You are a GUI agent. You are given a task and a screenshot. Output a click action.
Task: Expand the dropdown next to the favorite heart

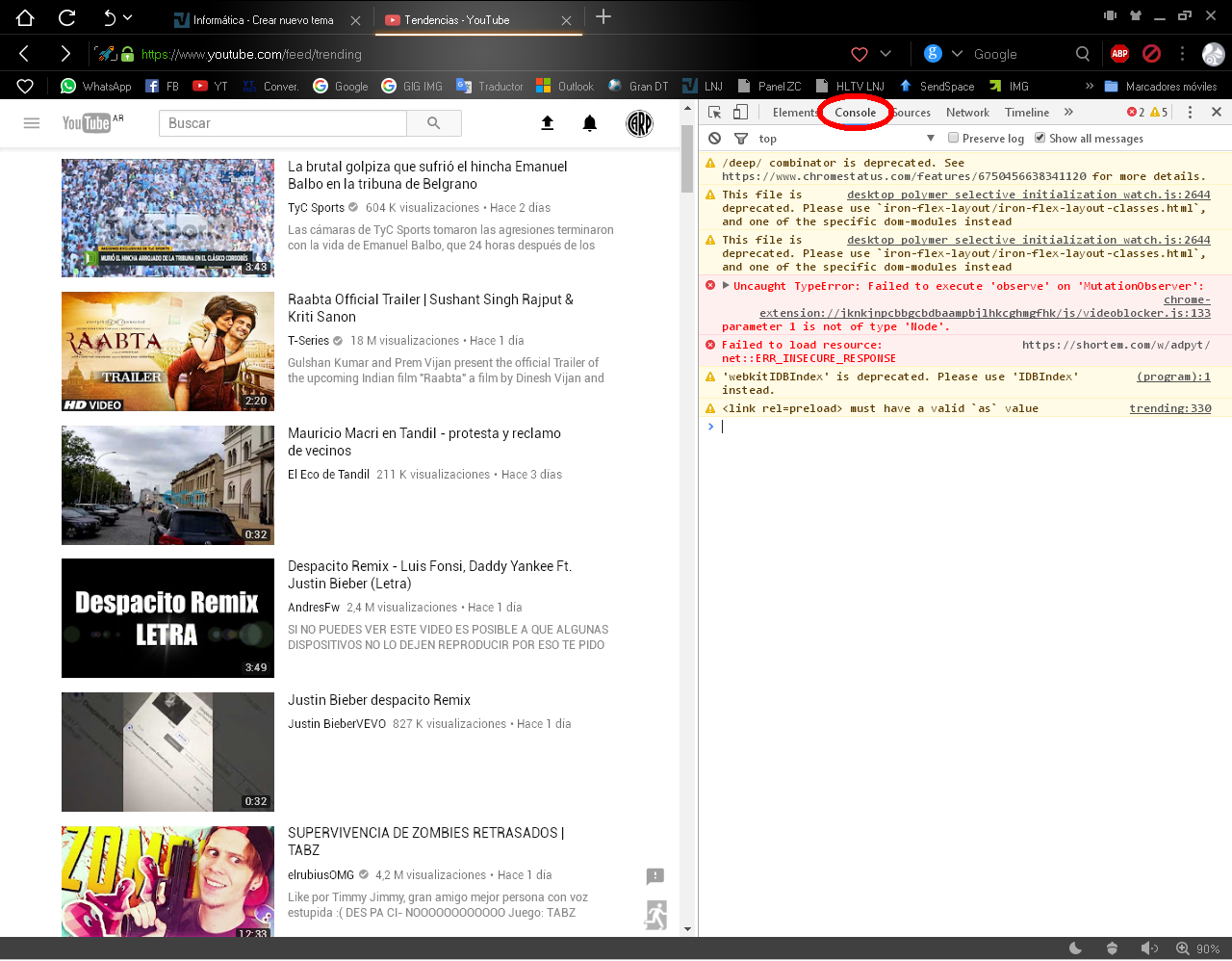coord(885,54)
